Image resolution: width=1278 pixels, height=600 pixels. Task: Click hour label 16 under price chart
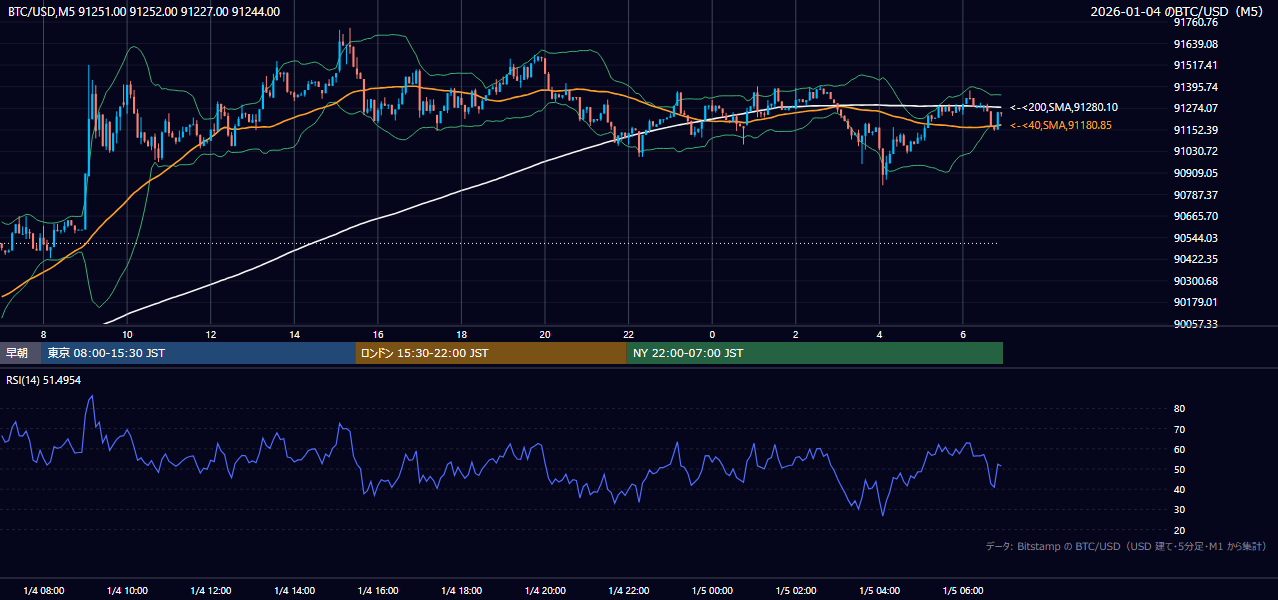pos(378,334)
